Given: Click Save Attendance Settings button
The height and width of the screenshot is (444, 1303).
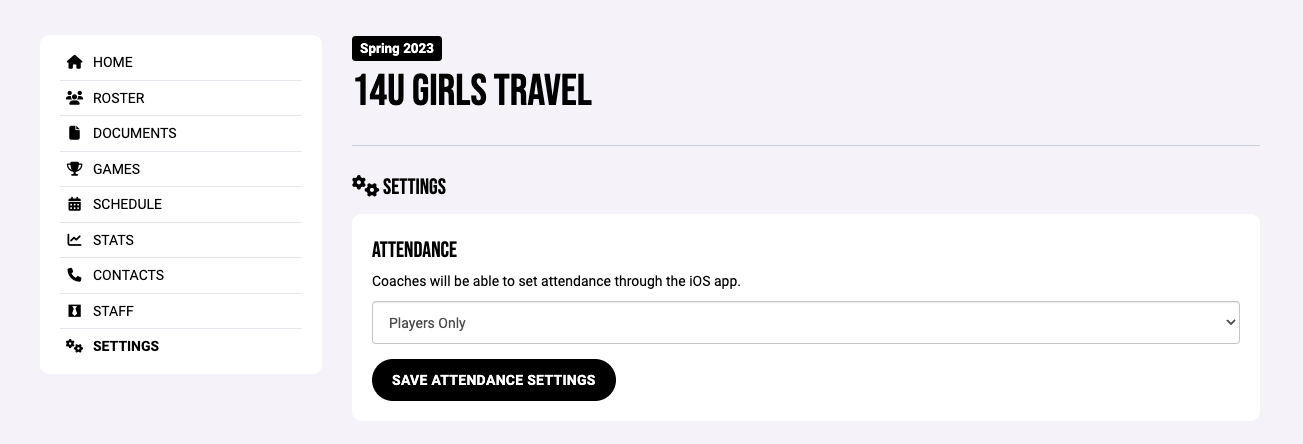Looking at the screenshot, I should pyautogui.click(x=494, y=380).
